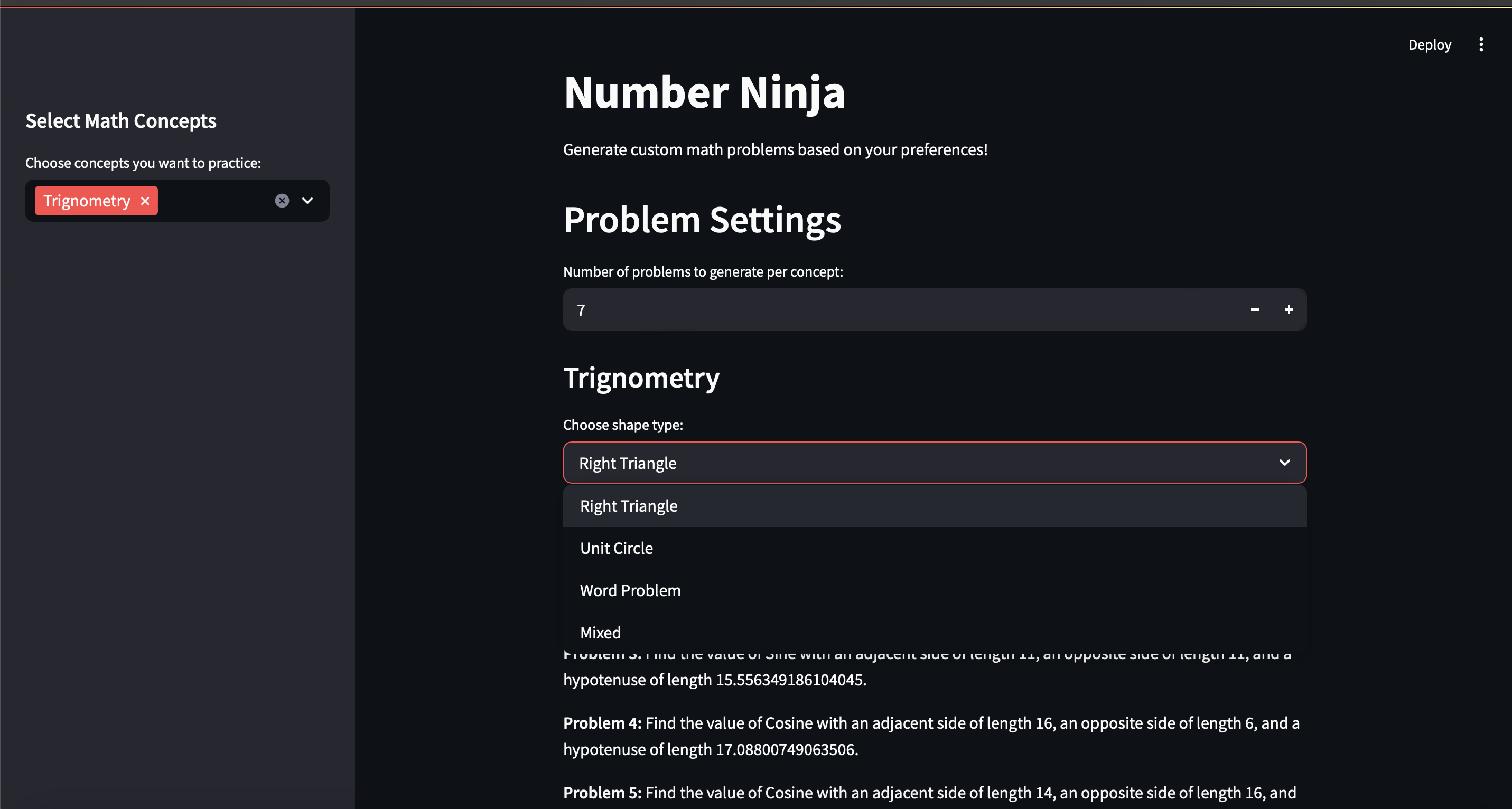Remove the Trignometry tag with its x
1512x809 pixels.
pos(145,201)
